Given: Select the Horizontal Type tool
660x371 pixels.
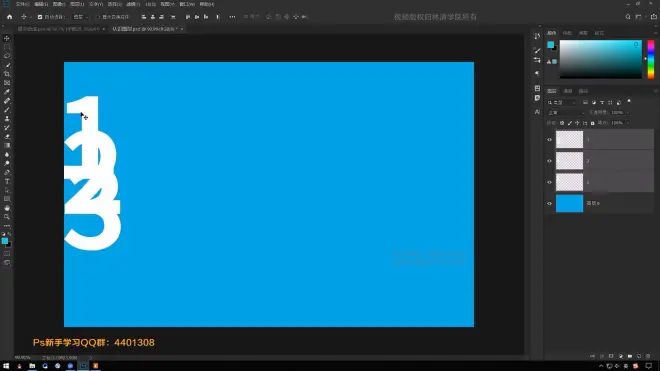Looking at the screenshot, I should [7, 181].
